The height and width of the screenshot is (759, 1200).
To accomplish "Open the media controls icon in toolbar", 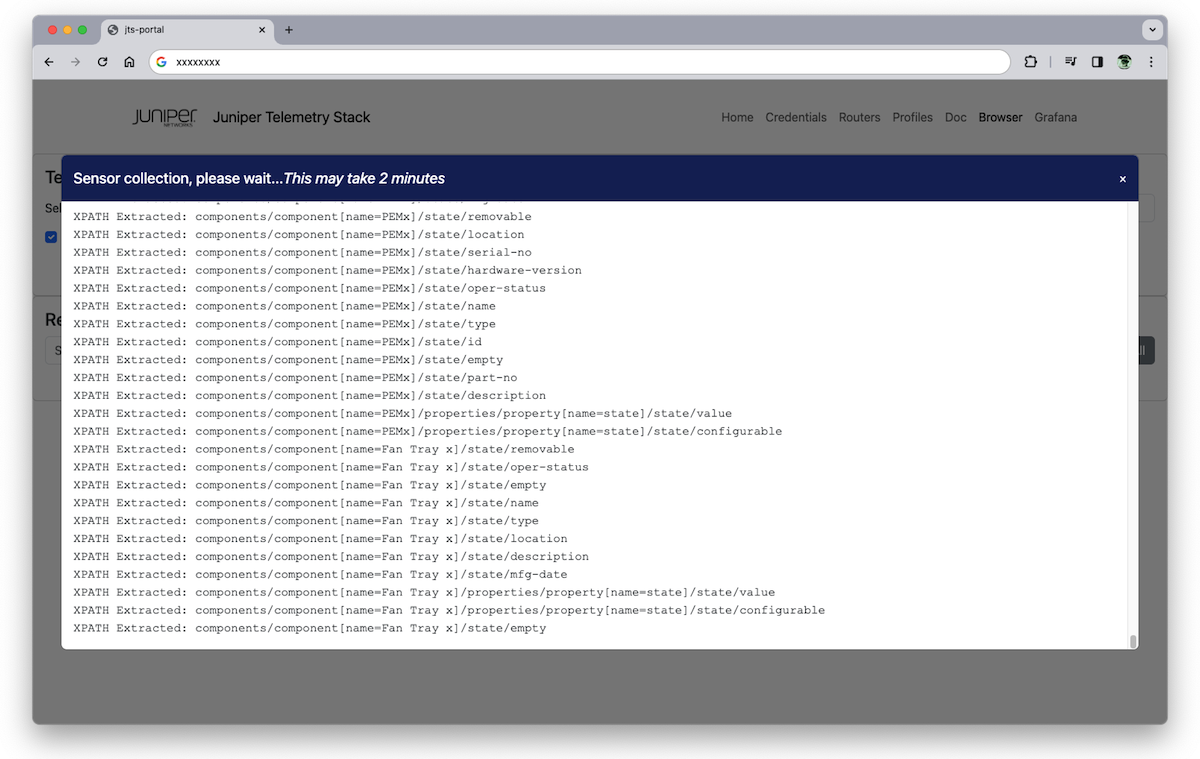I will (x=1070, y=61).
